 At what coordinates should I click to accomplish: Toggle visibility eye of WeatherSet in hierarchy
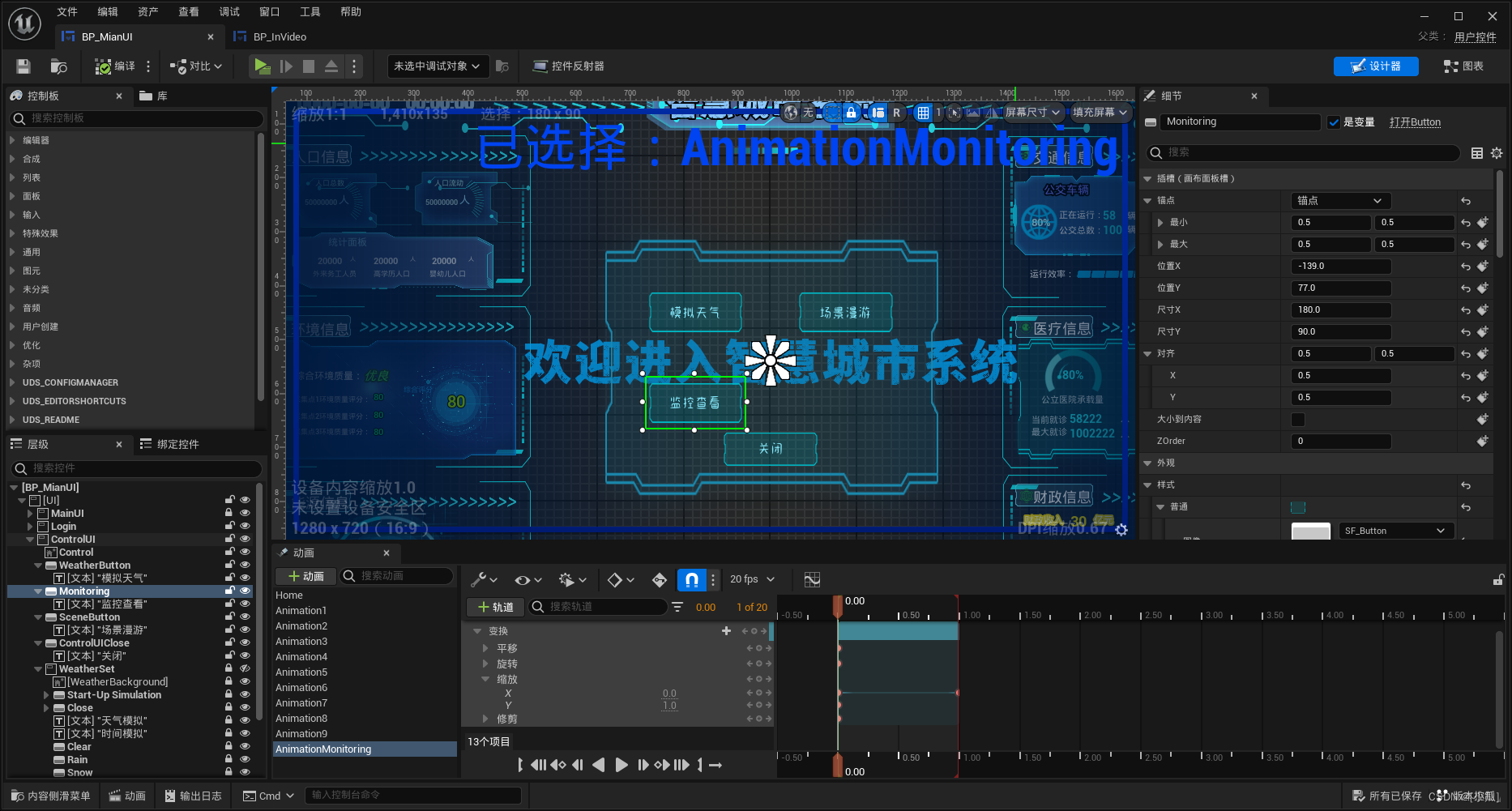point(245,669)
